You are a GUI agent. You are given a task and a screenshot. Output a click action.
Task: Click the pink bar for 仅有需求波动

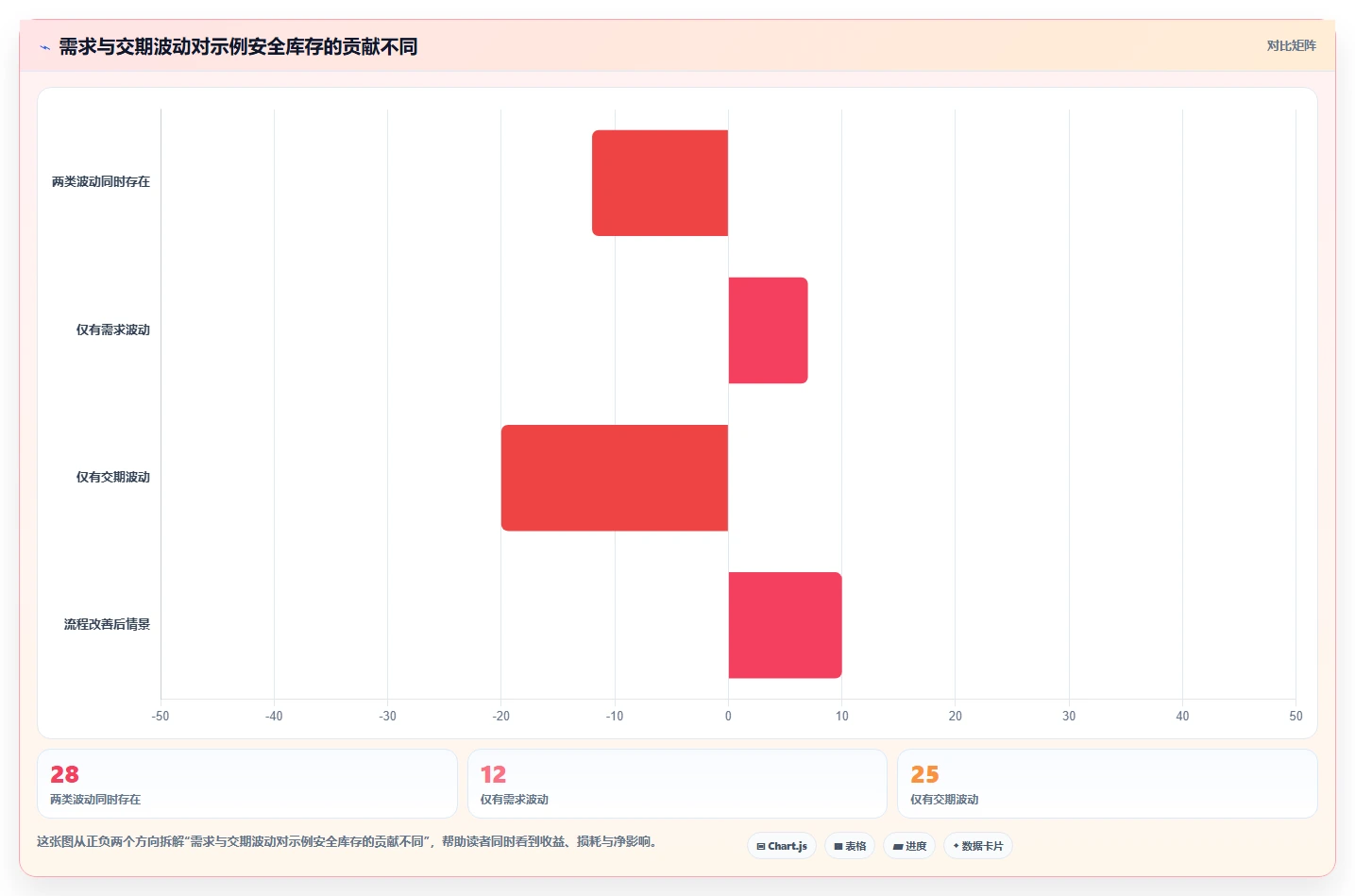(768, 330)
